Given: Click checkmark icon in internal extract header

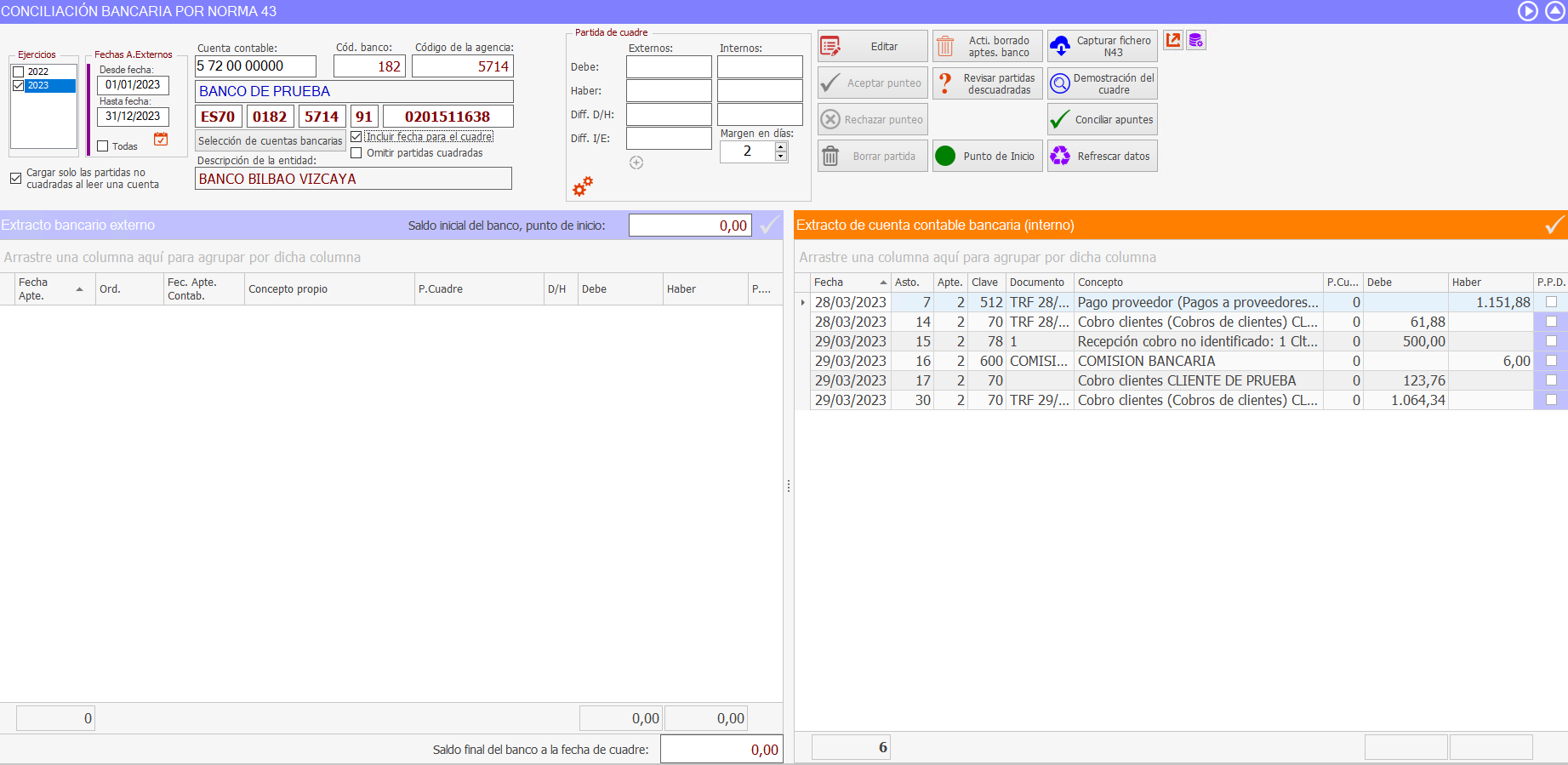Looking at the screenshot, I should [1554, 225].
